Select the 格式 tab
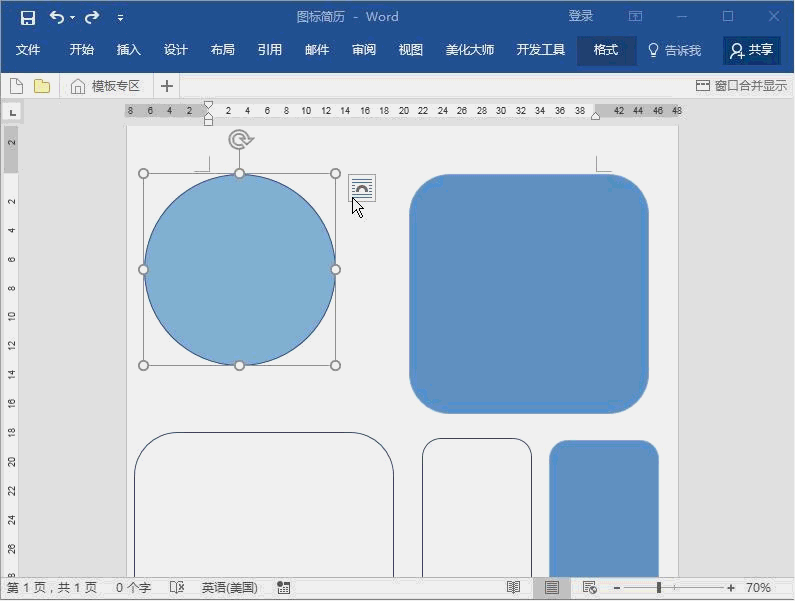795x601 pixels. tap(606, 50)
